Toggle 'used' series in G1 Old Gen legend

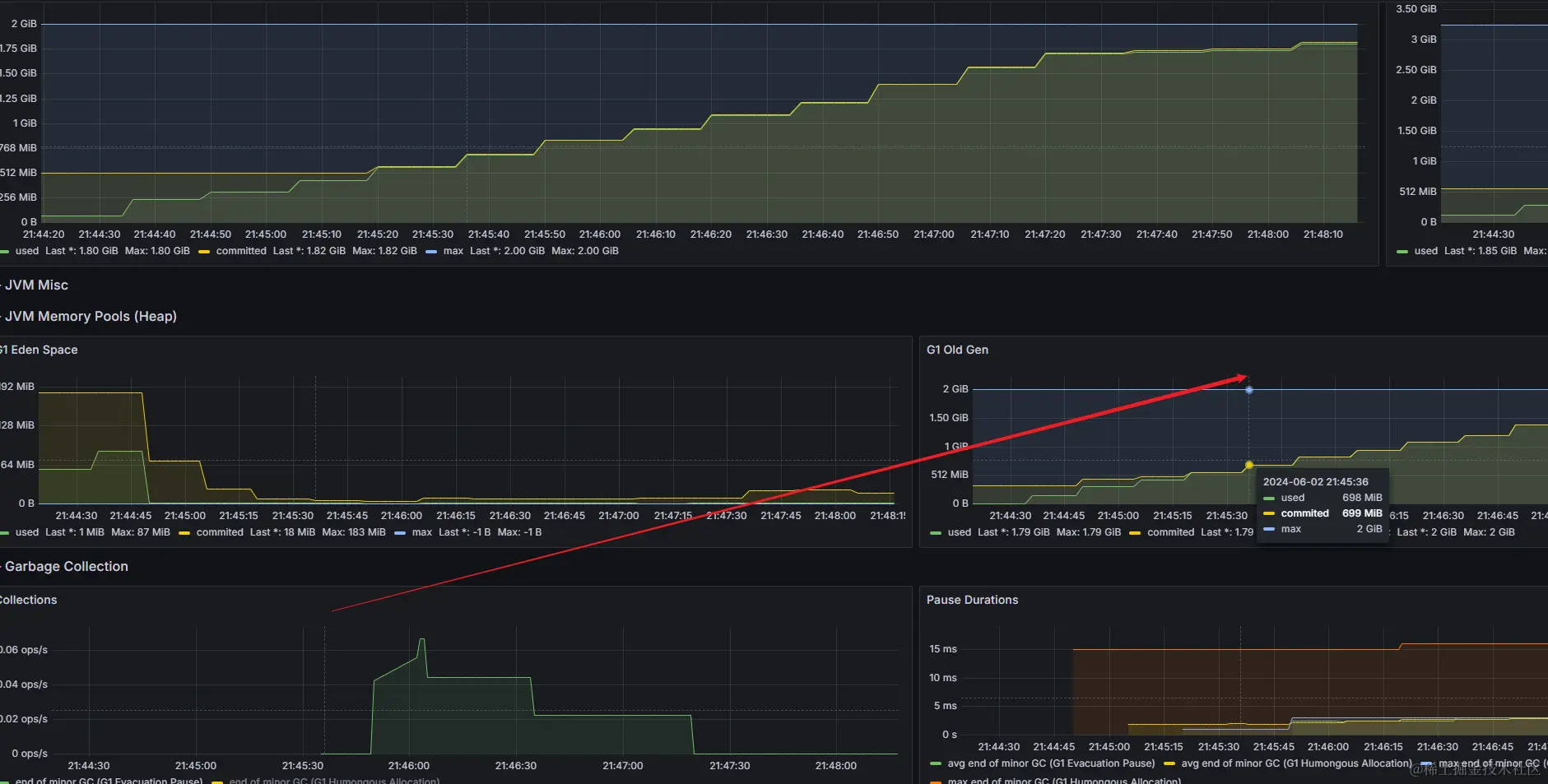(960, 532)
